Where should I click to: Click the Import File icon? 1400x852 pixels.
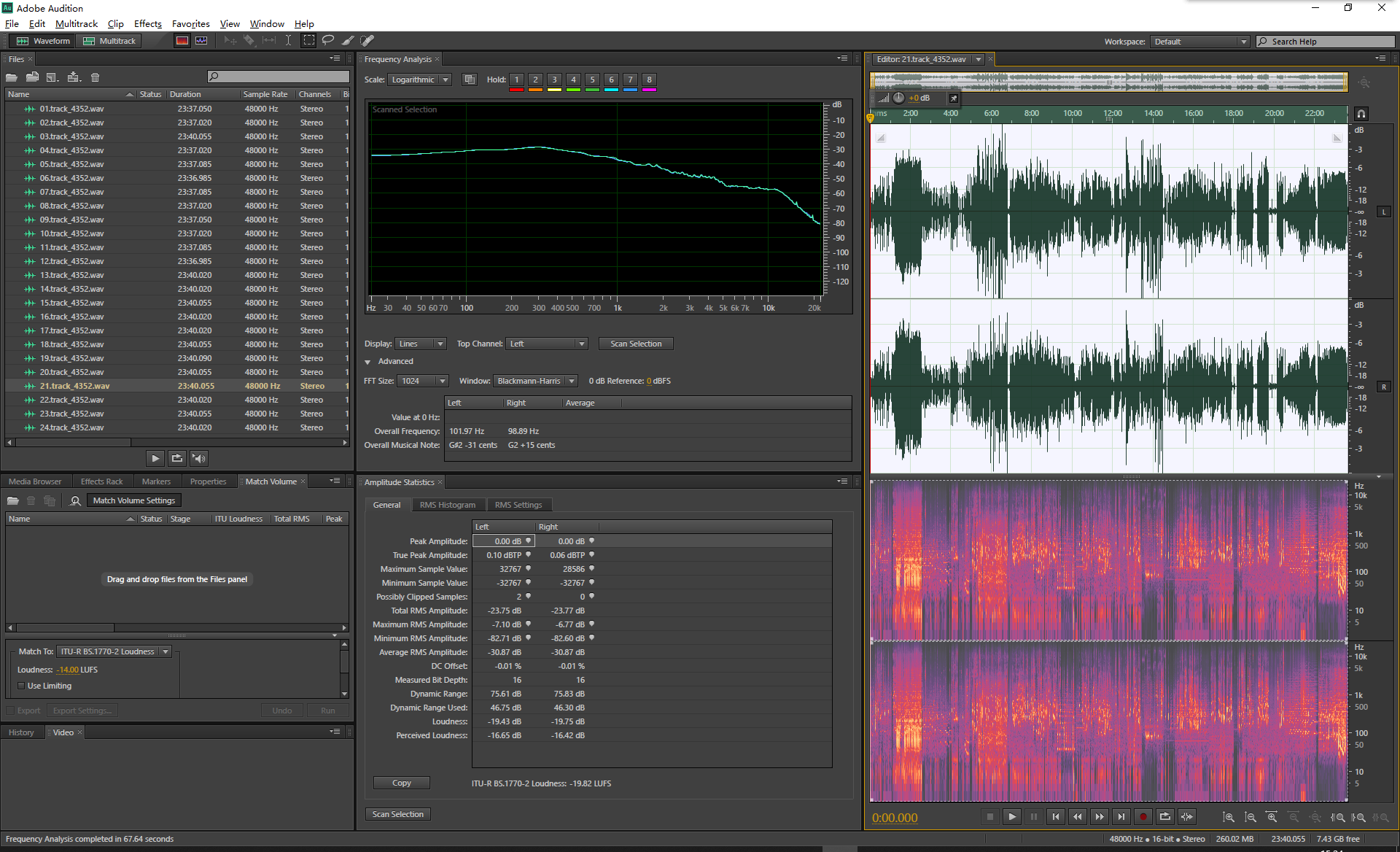click(x=32, y=77)
